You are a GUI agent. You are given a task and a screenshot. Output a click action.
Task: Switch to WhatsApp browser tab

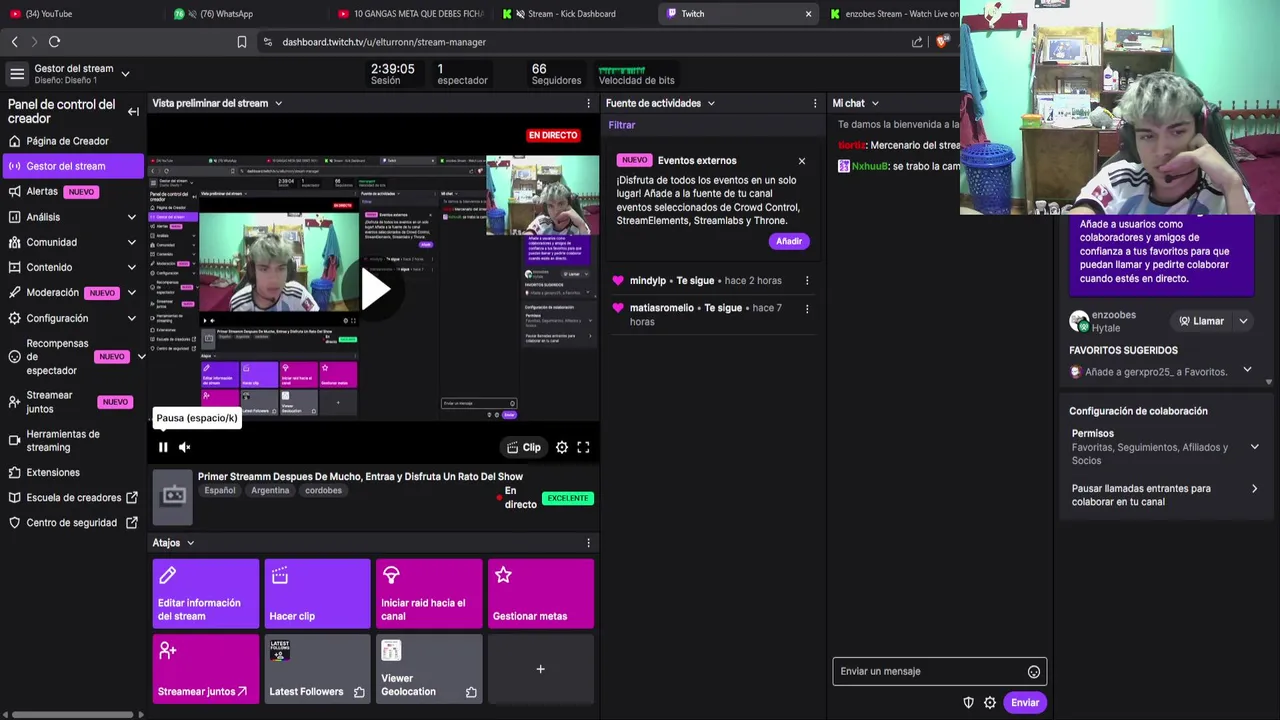pos(245,14)
